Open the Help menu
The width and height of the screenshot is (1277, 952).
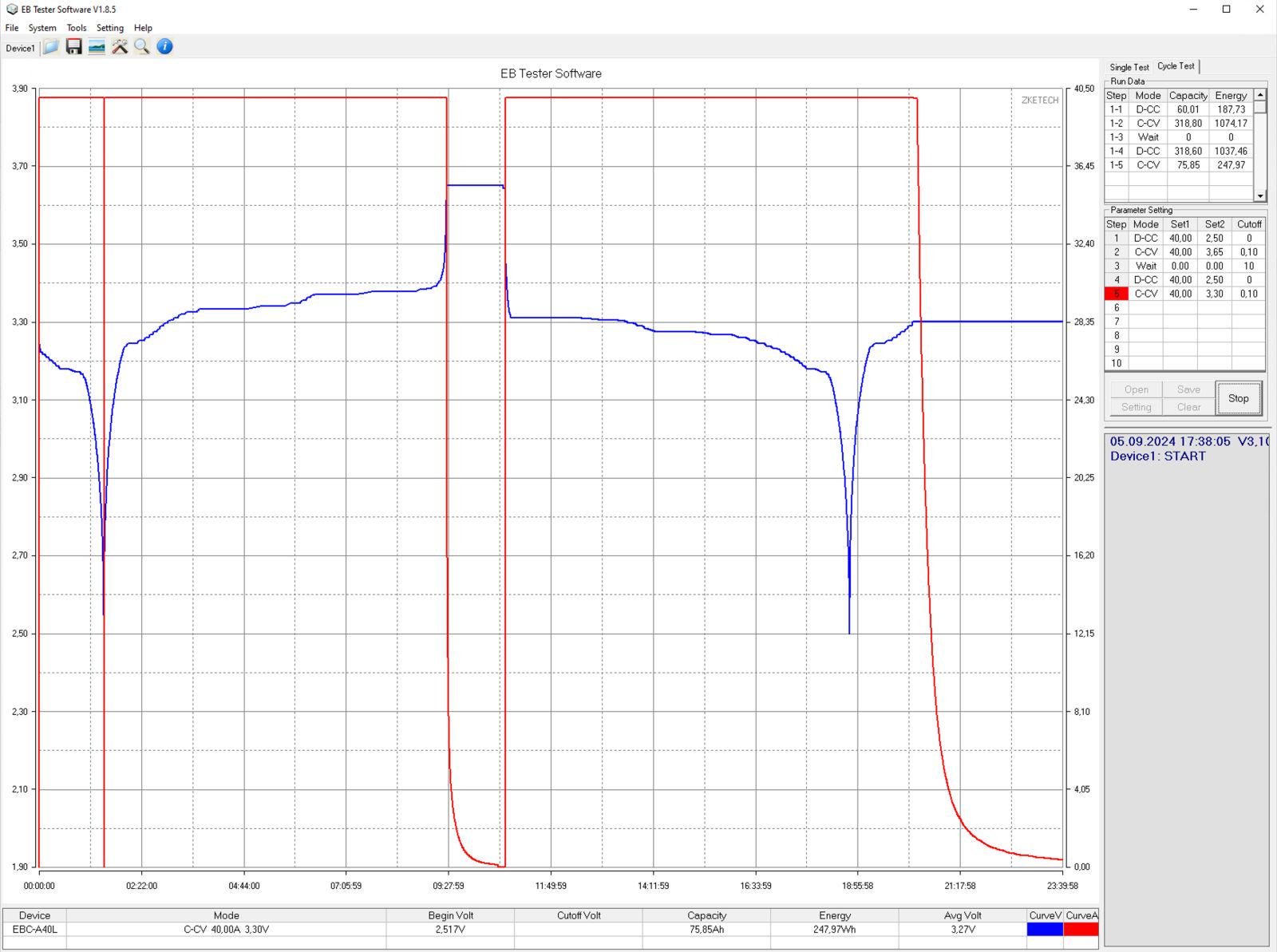pos(143,28)
